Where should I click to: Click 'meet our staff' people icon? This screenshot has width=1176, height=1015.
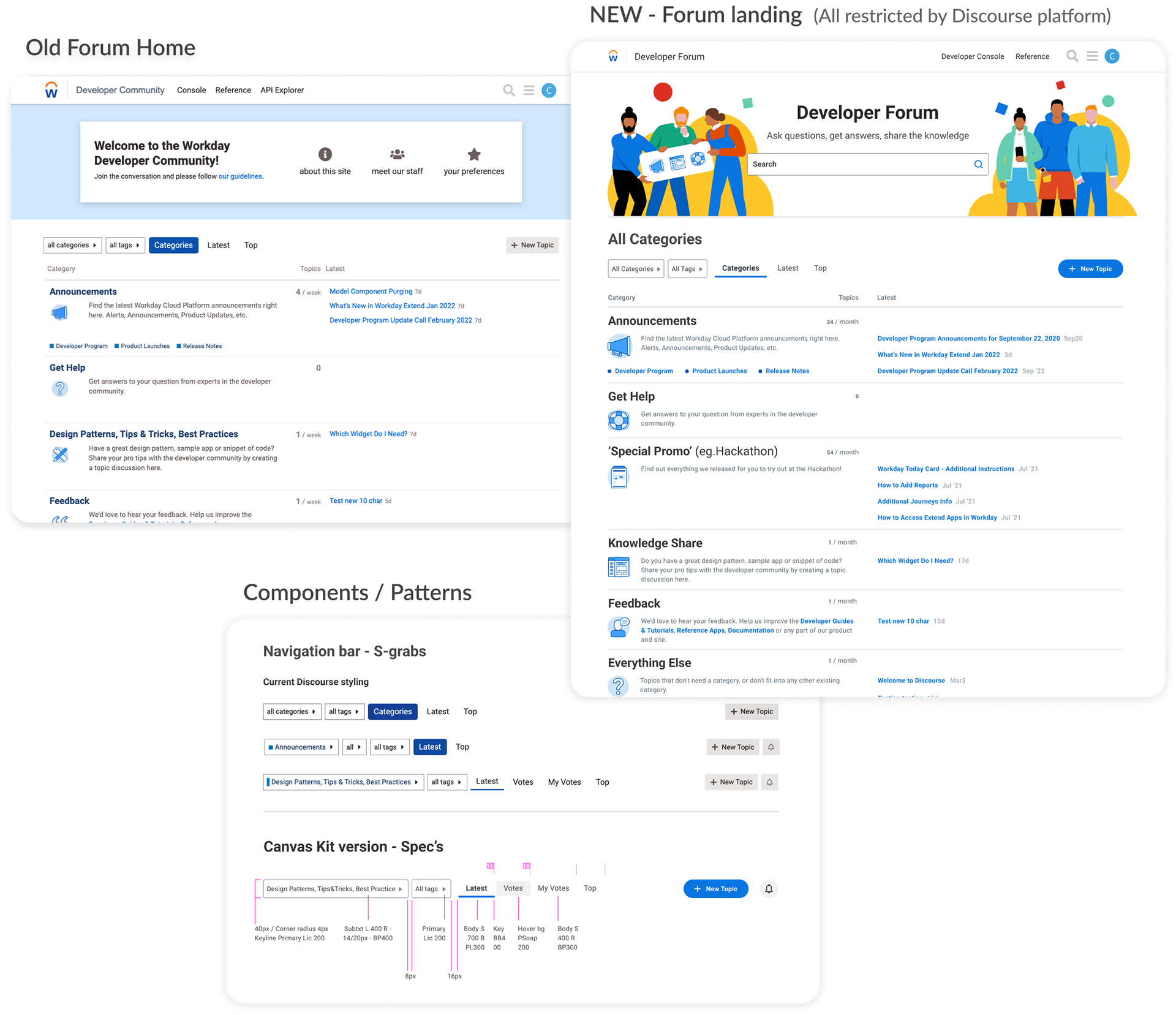[x=397, y=154]
